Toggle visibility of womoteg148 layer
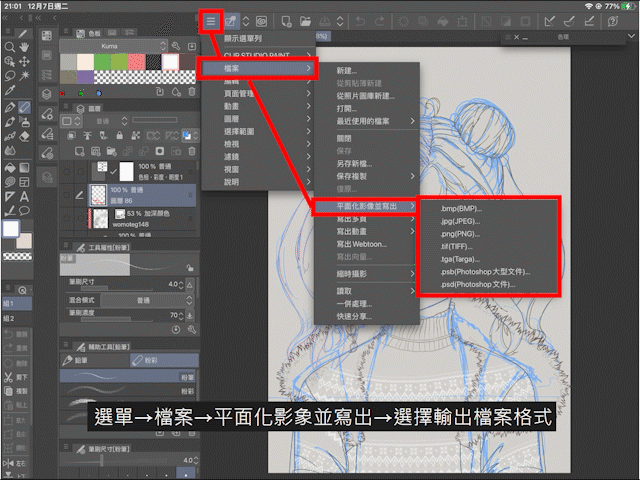640x480 pixels. coord(66,218)
